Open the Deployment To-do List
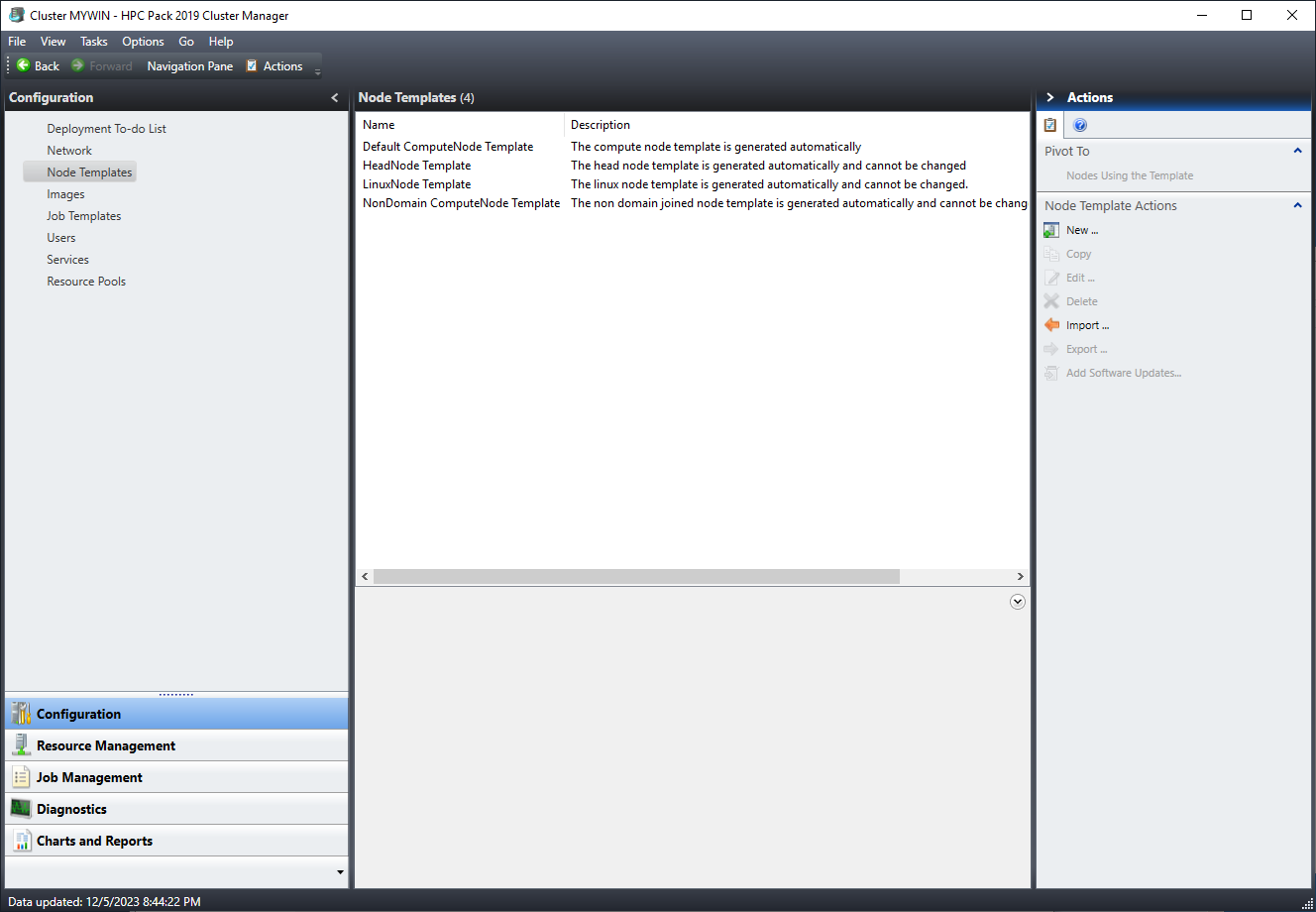This screenshot has width=1316, height=912. (x=106, y=128)
